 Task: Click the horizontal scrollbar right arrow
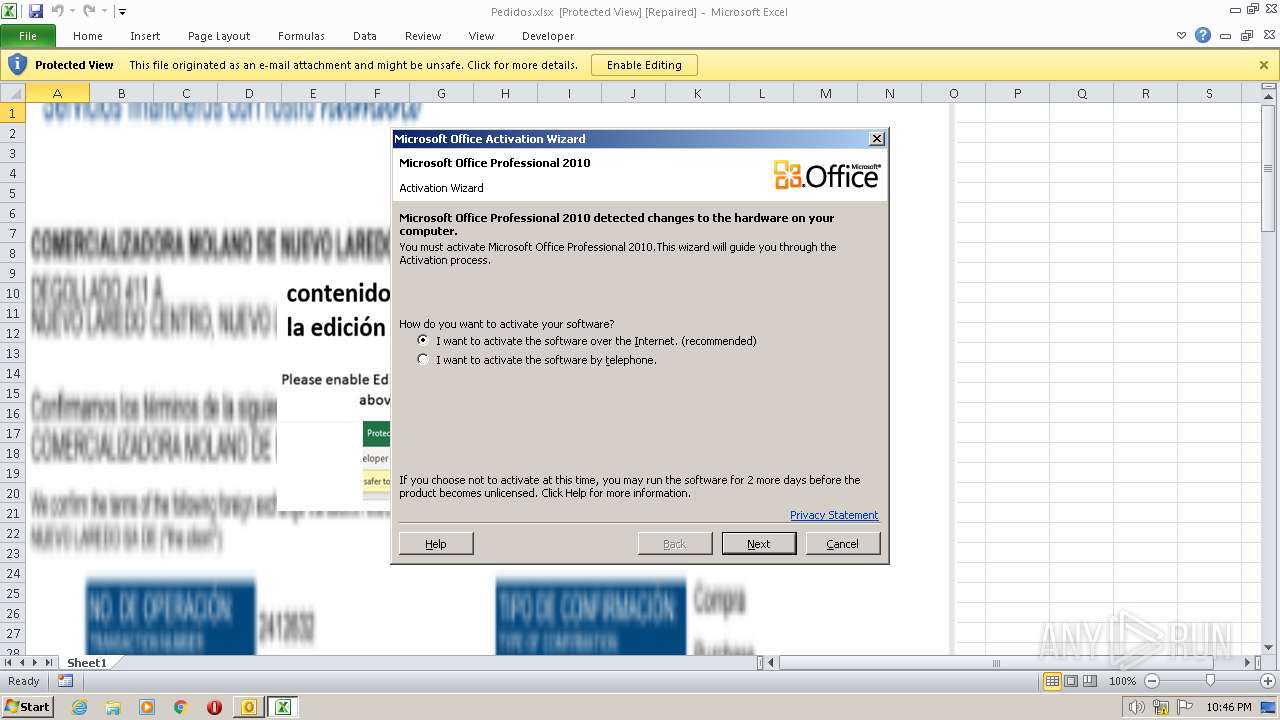point(1247,662)
